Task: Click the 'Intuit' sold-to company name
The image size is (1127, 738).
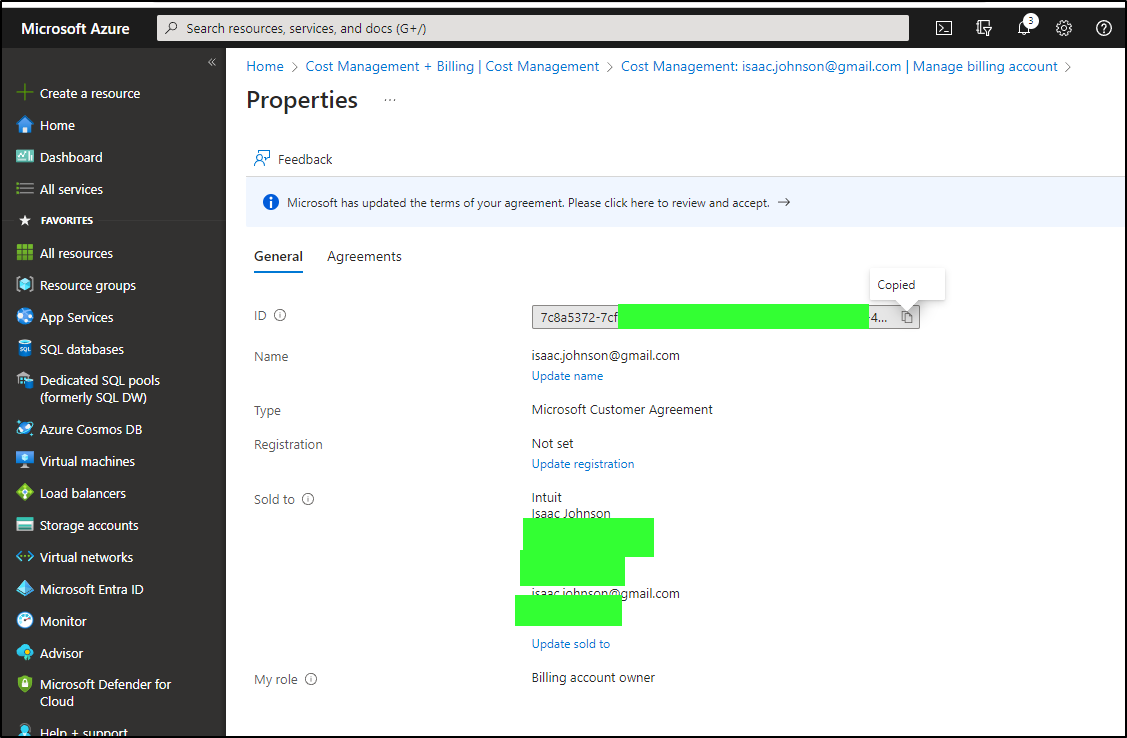Action: coord(547,497)
